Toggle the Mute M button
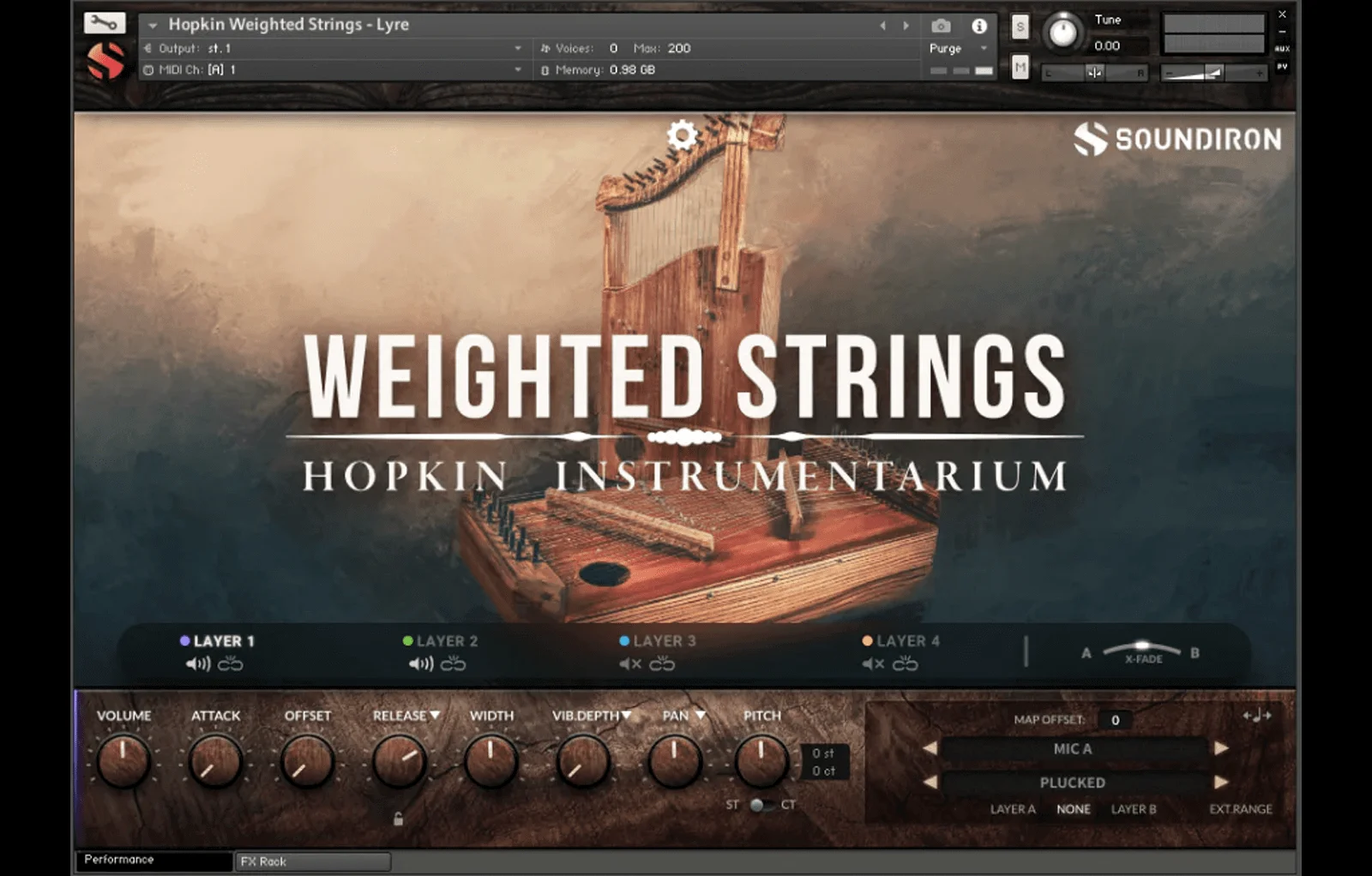Image resolution: width=1372 pixels, height=876 pixels. click(x=1020, y=66)
